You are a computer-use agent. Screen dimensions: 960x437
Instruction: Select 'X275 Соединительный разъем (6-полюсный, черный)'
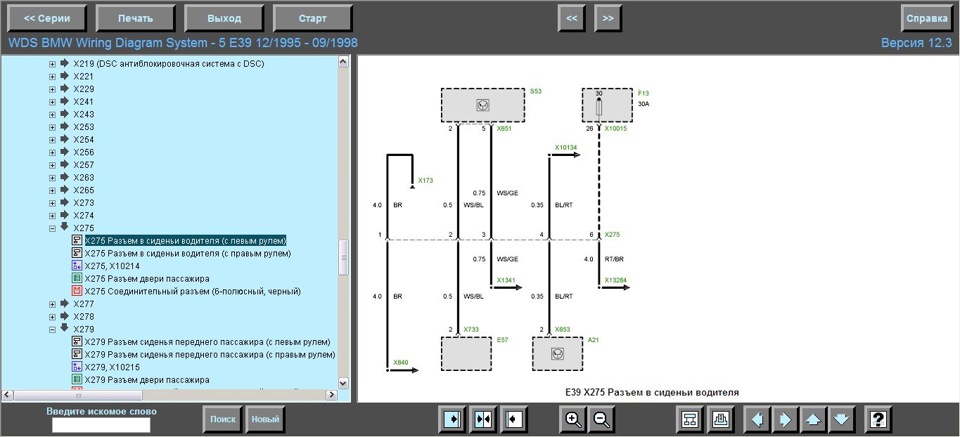pos(192,291)
